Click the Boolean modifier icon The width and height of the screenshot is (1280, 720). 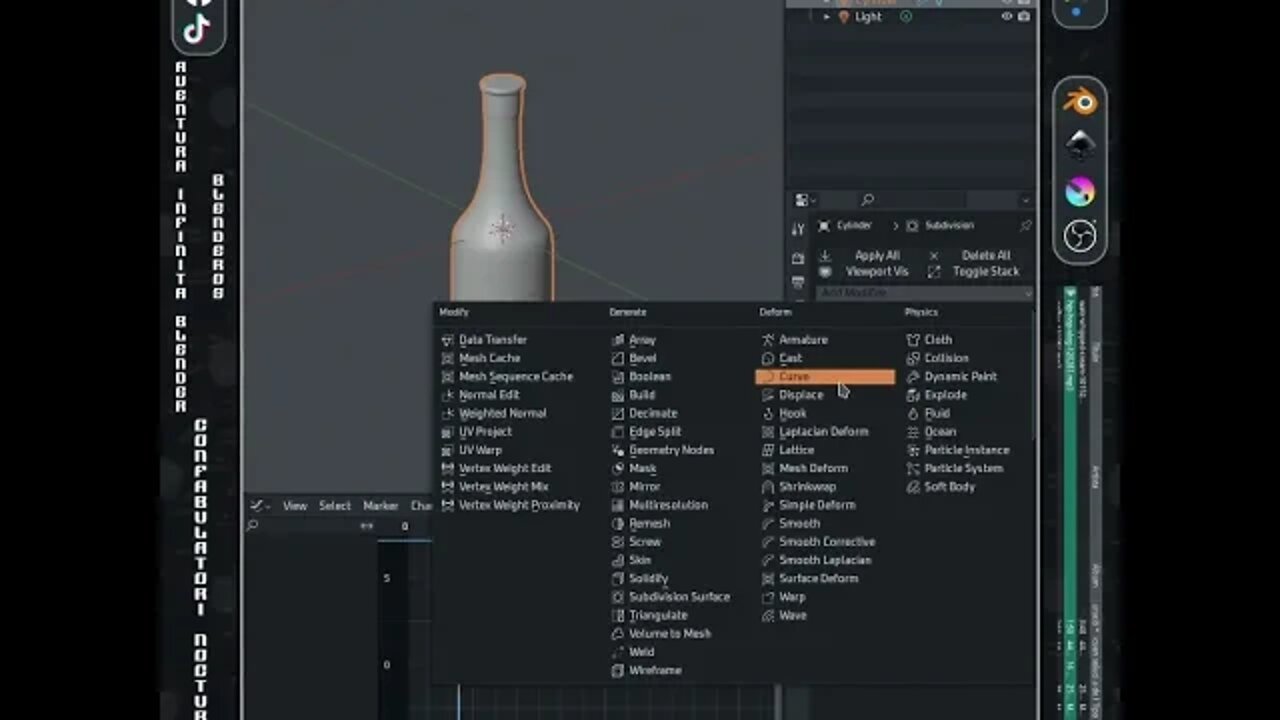[618, 377]
